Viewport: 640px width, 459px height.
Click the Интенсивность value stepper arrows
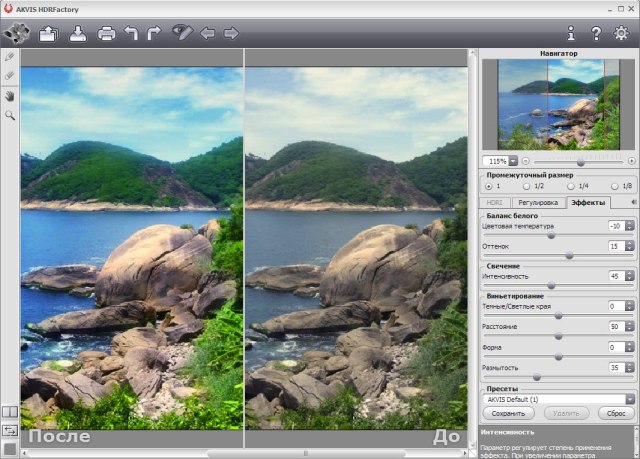(630, 275)
